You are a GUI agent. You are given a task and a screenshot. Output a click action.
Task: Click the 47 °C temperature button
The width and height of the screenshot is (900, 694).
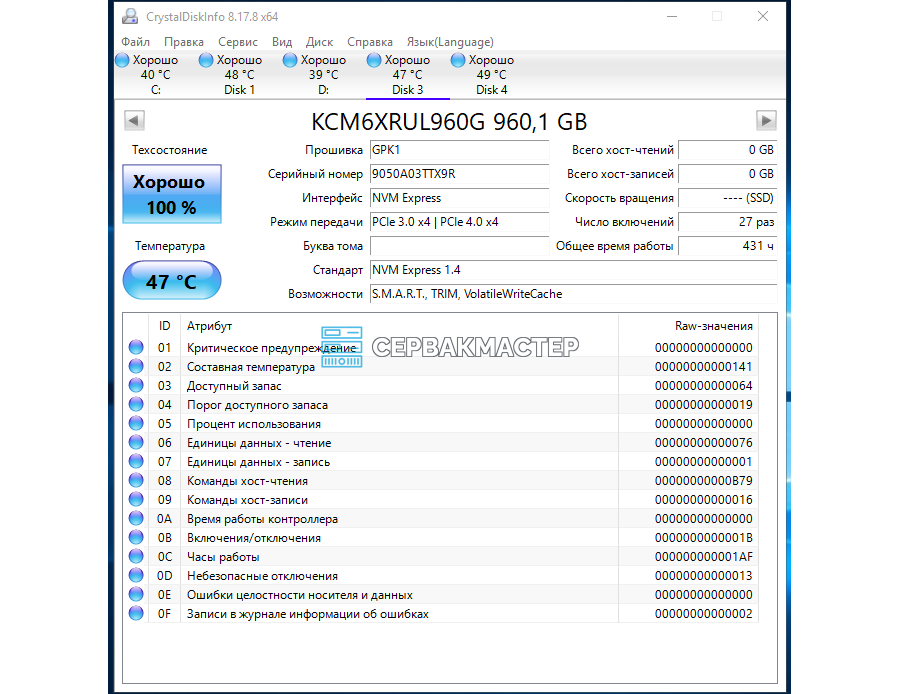coord(172,280)
